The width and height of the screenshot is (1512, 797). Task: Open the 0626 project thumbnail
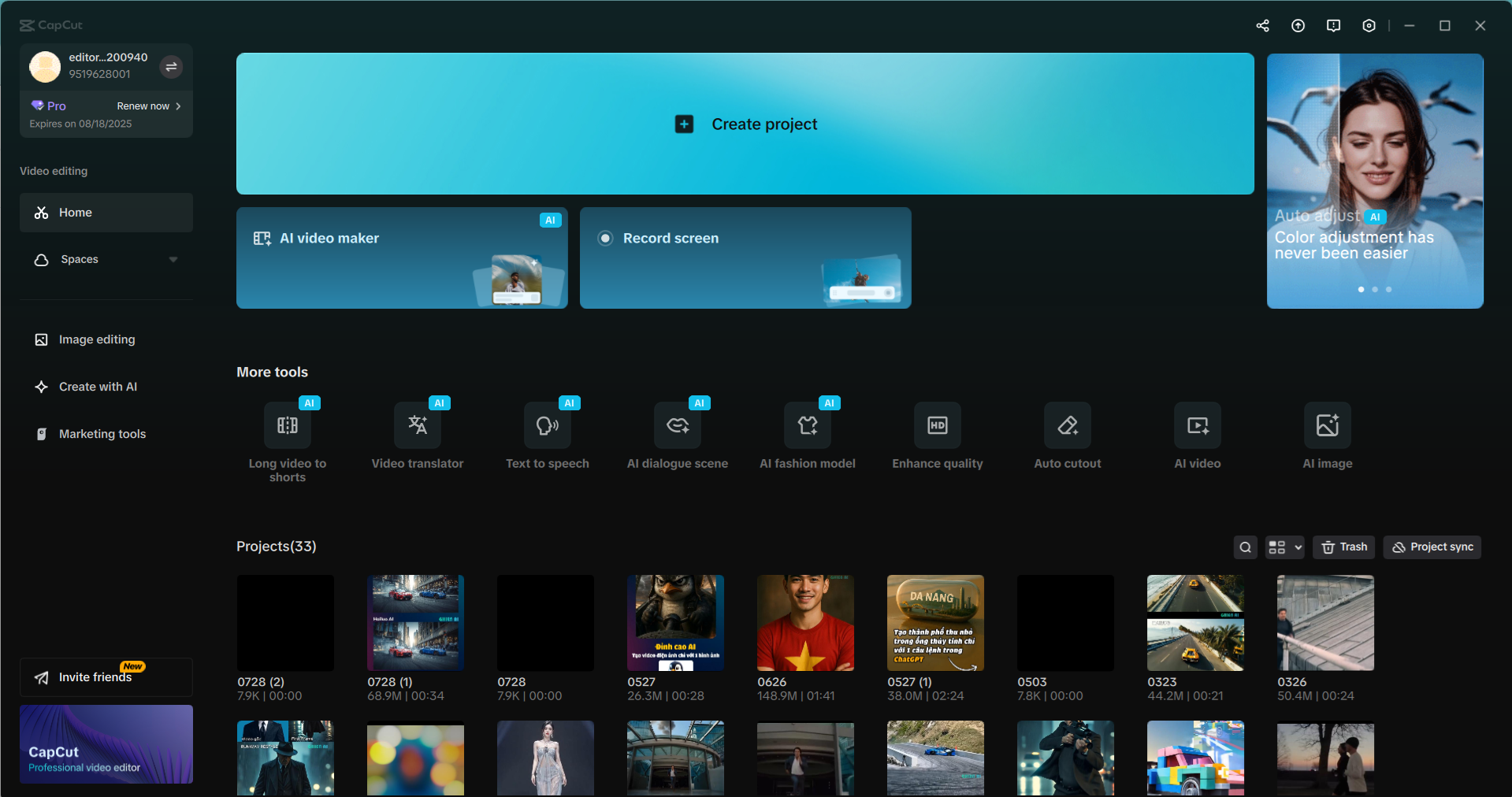tap(805, 623)
